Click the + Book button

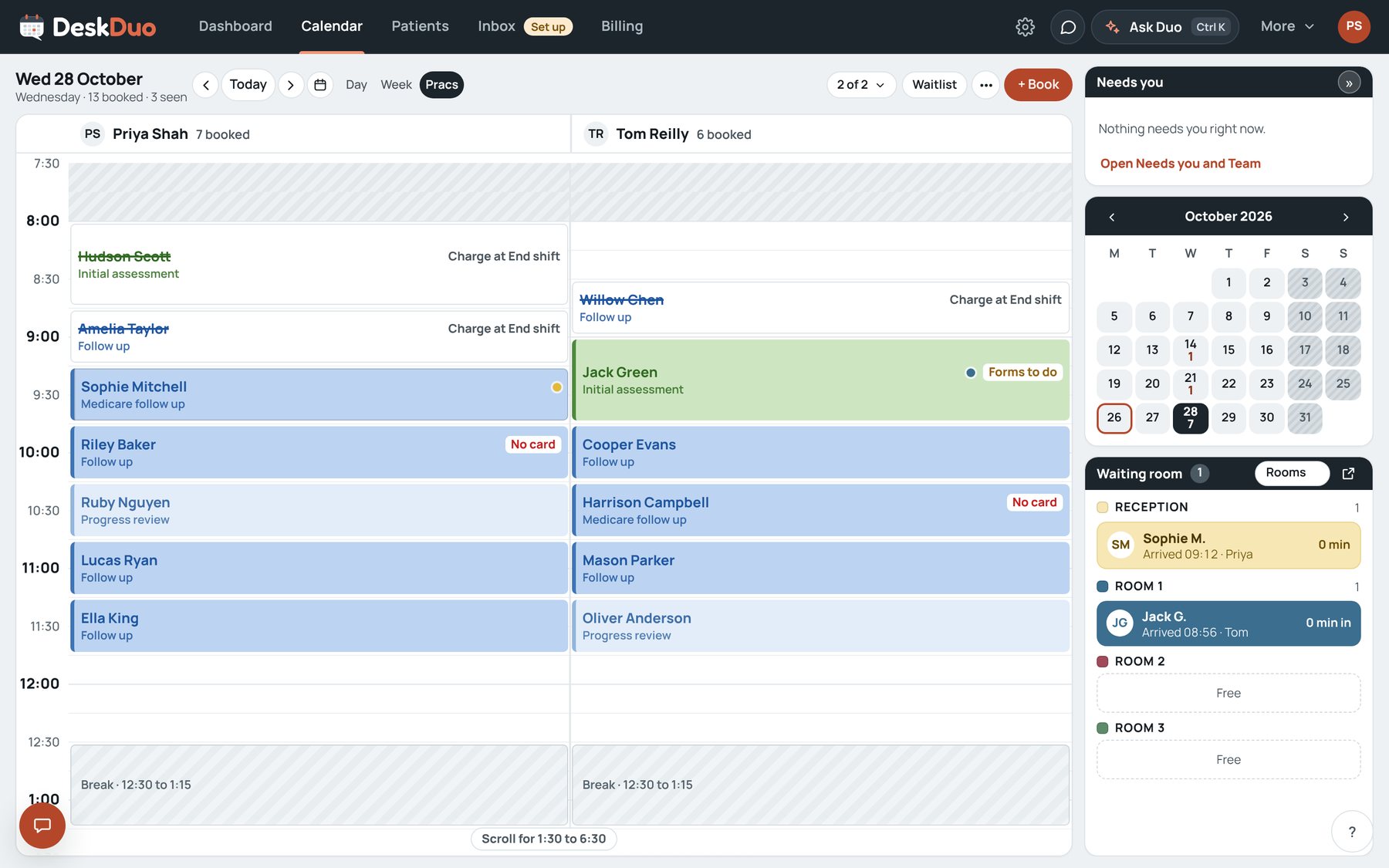1038,85
